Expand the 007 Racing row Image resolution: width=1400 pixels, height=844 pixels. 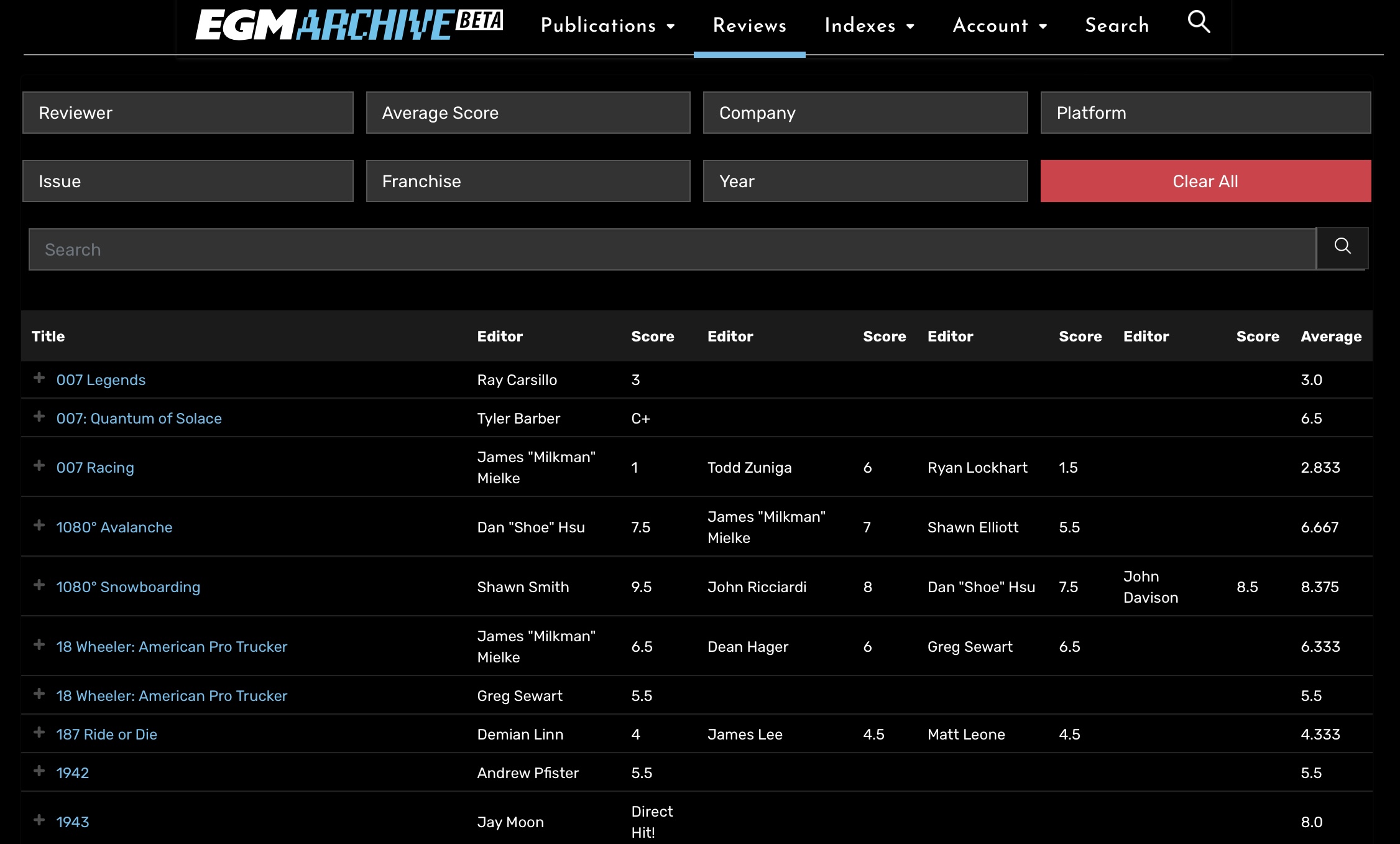(x=39, y=466)
